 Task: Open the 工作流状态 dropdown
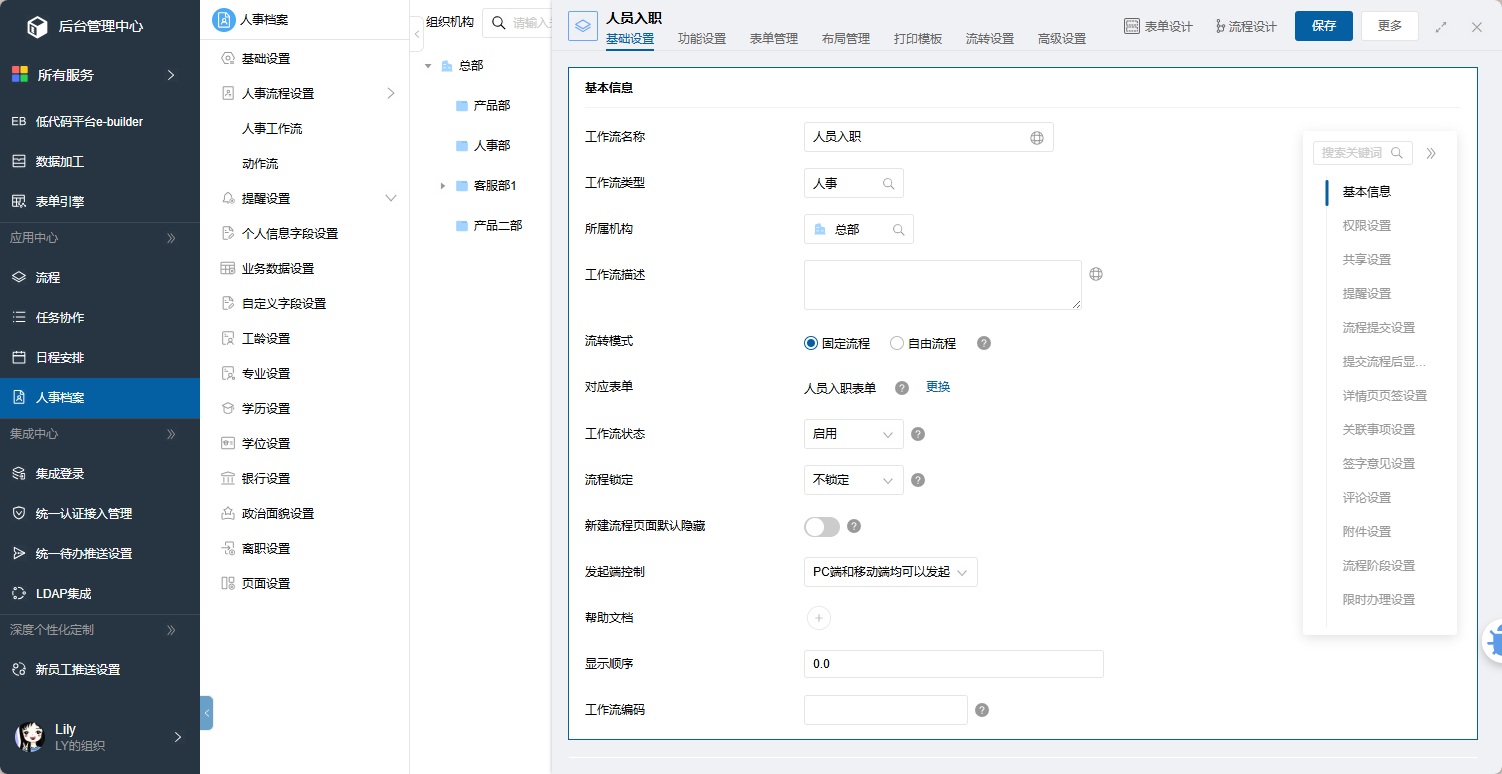point(853,434)
